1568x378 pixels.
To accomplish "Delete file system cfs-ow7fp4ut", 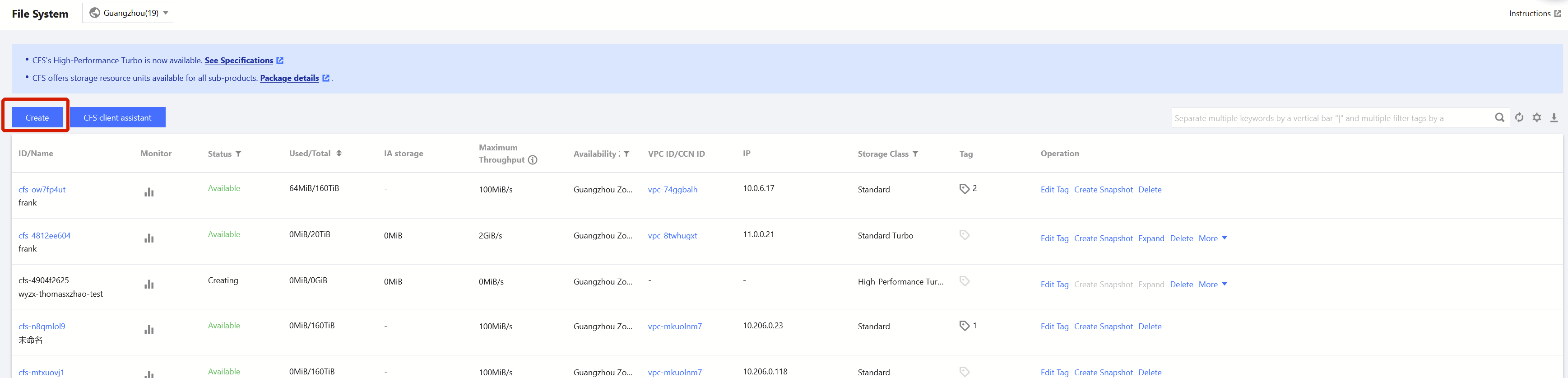I will click(x=1150, y=189).
